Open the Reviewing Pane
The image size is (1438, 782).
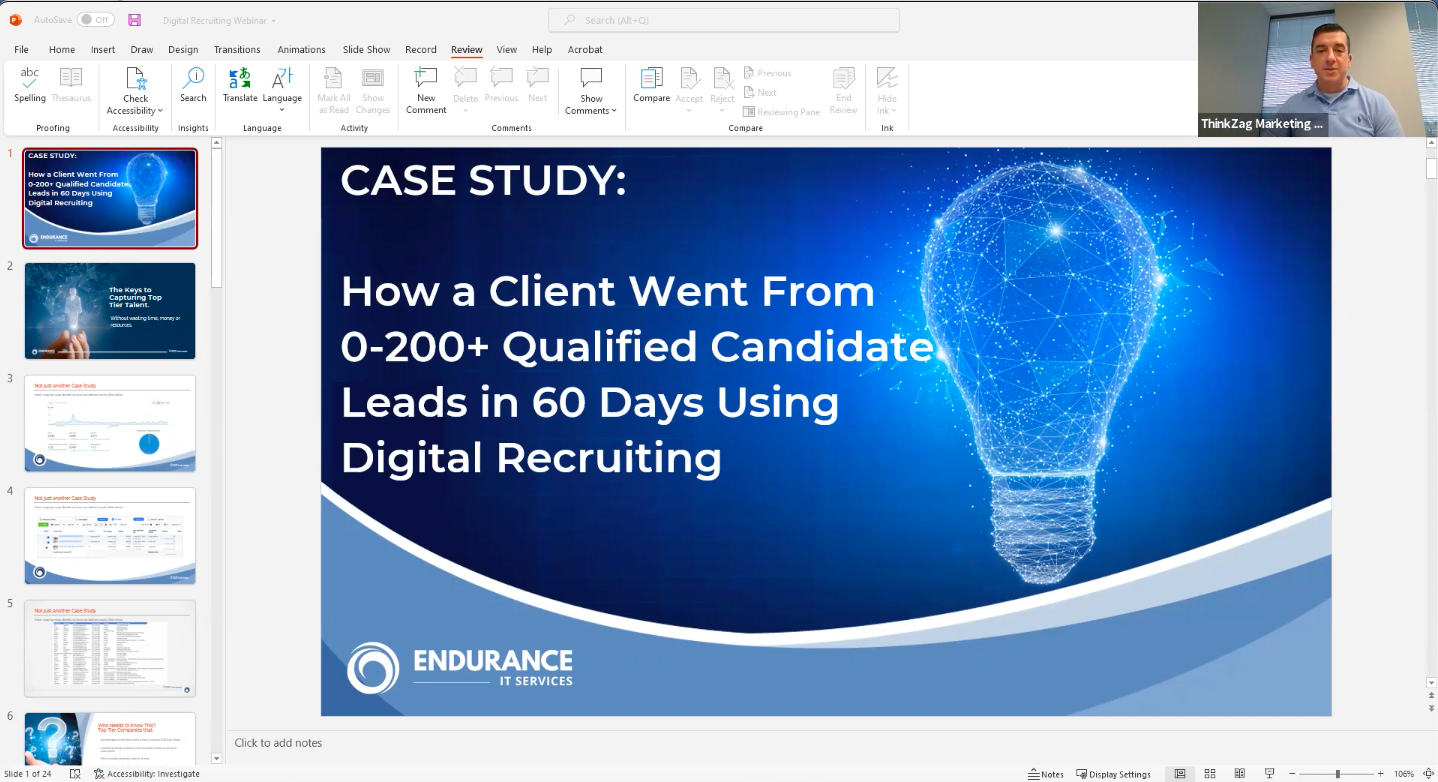781,112
